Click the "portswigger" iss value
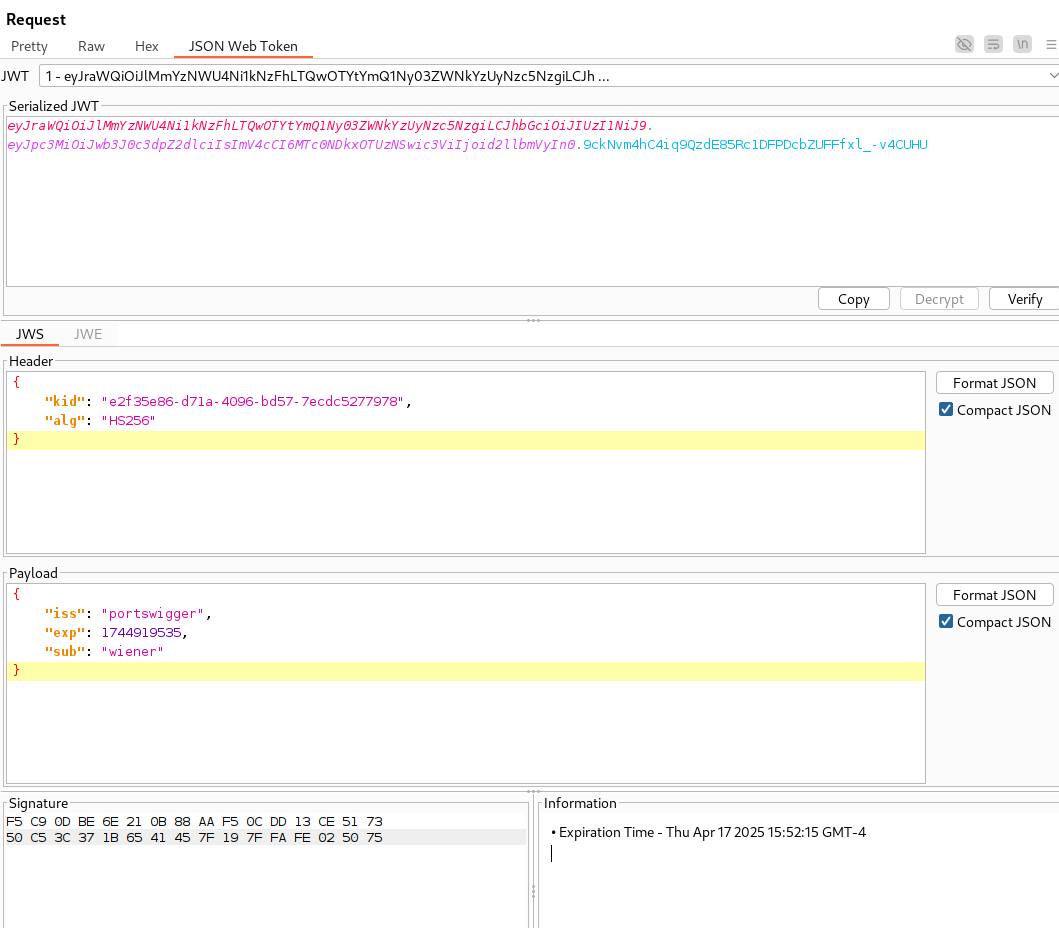The image size is (1059, 928). pyautogui.click(x=153, y=613)
